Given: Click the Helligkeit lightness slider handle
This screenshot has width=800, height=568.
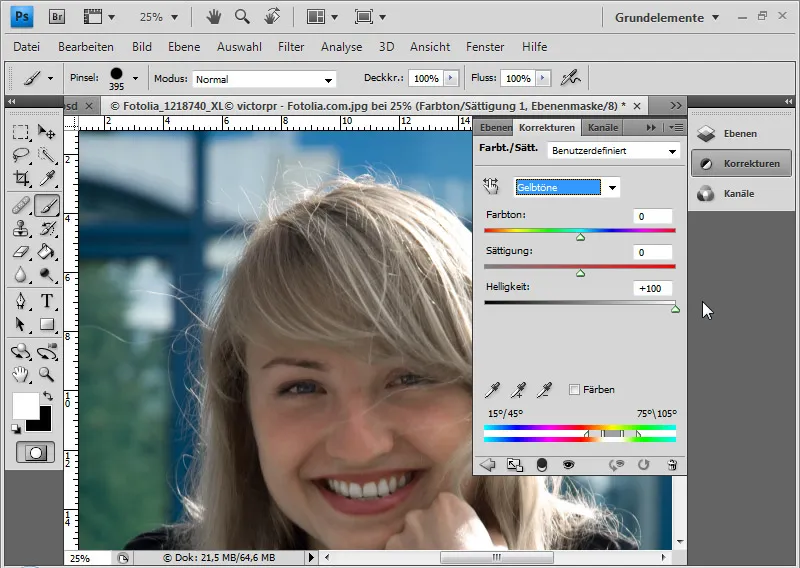Looking at the screenshot, I should 675,309.
